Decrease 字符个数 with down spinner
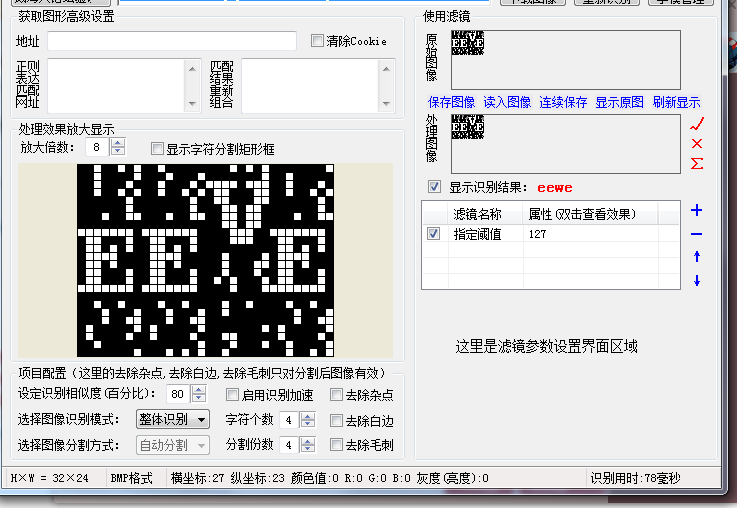Image resolution: width=737 pixels, height=508 pixels. coord(308,424)
